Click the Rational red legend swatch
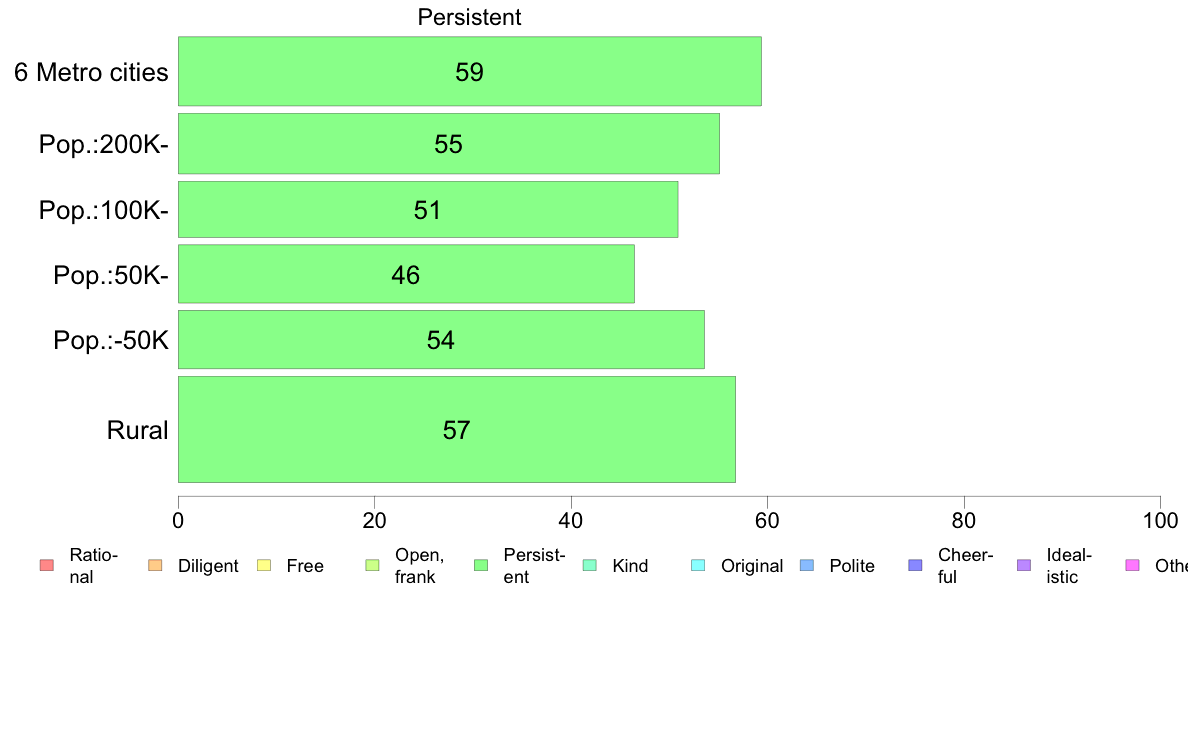This screenshot has height=736, width=1188. coord(47,565)
